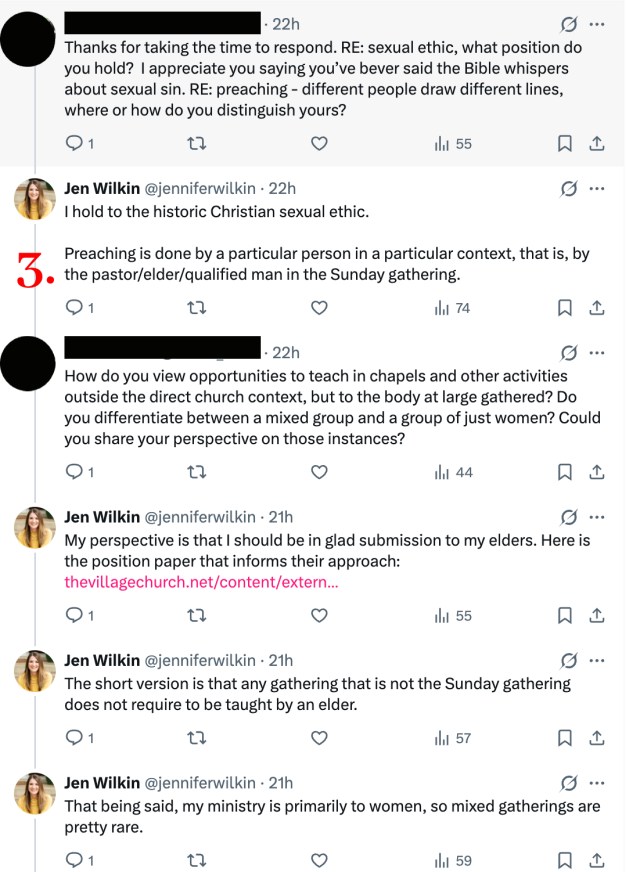The height and width of the screenshot is (872, 640).
Task: Bookmark the 'historic Christian sexual ethic' tweet
Action: point(564,308)
